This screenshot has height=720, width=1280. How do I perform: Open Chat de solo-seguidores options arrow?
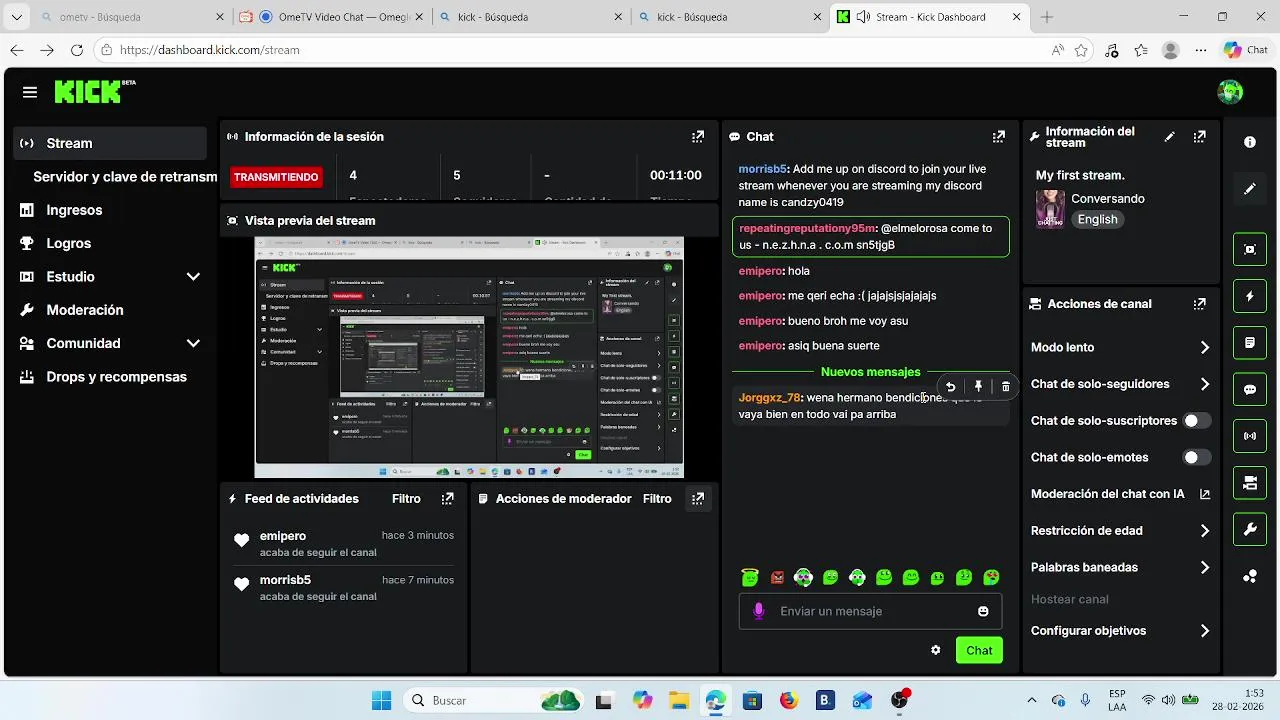click(1205, 384)
